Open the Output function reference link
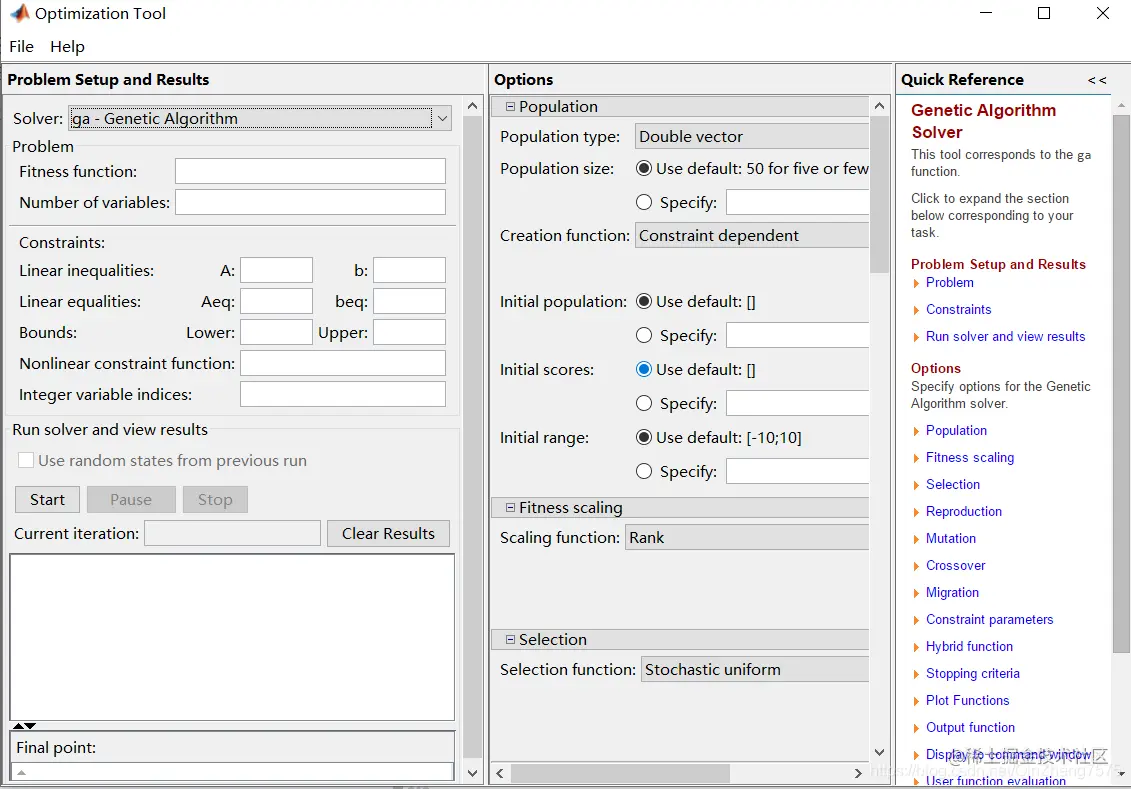 (970, 728)
